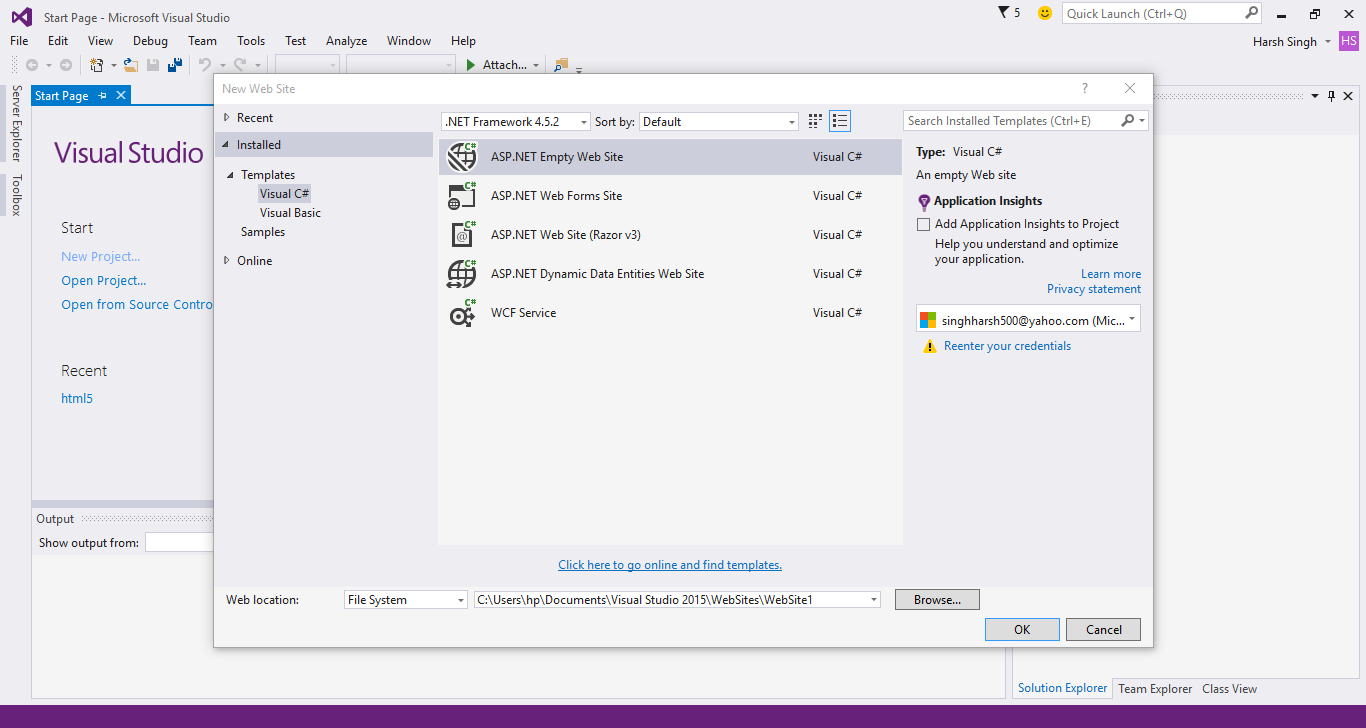Switch to the Class View tab
The height and width of the screenshot is (728, 1366).
pyautogui.click(x=1229, y=689)
